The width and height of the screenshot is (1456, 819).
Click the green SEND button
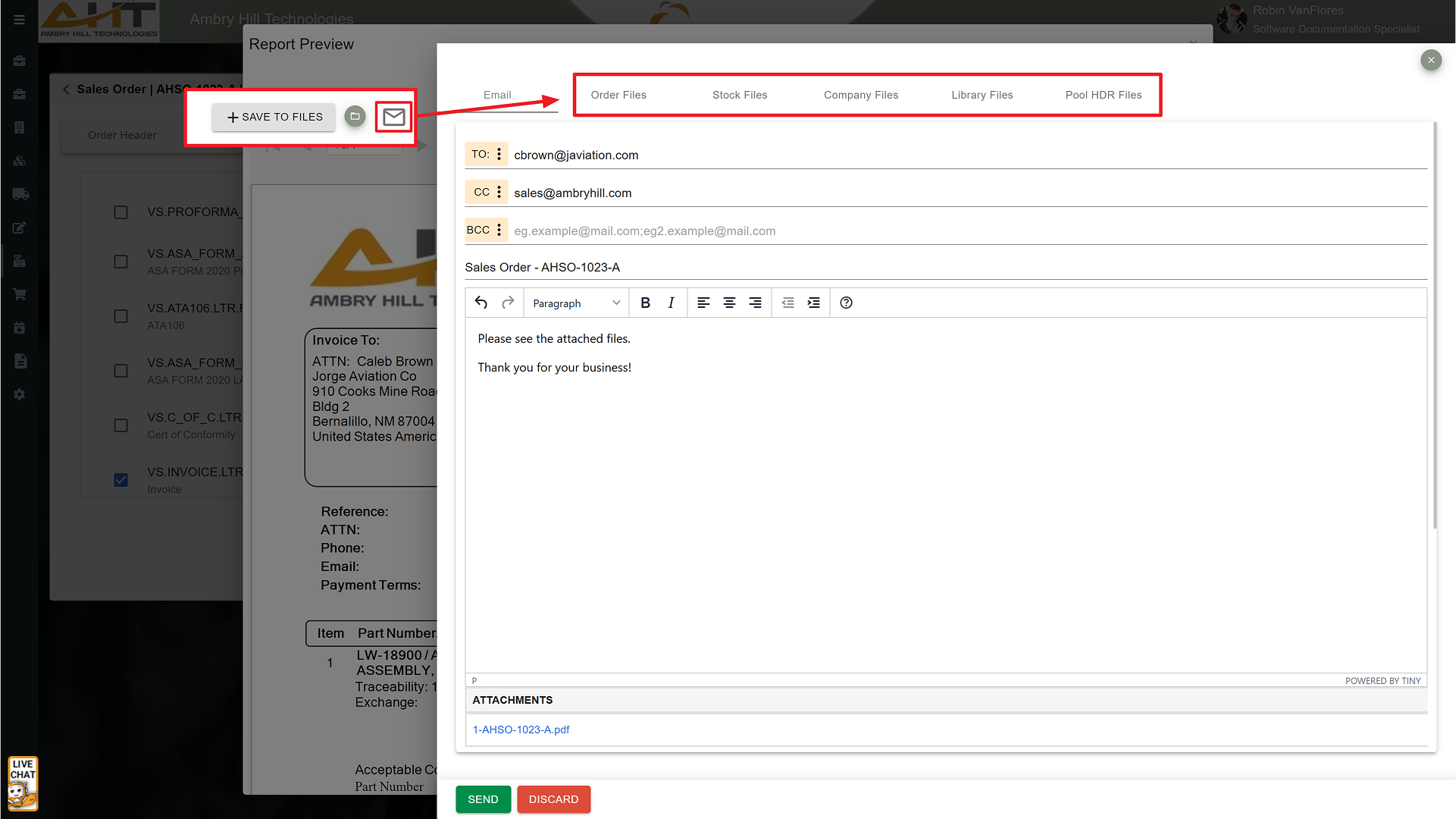[483, 799]
